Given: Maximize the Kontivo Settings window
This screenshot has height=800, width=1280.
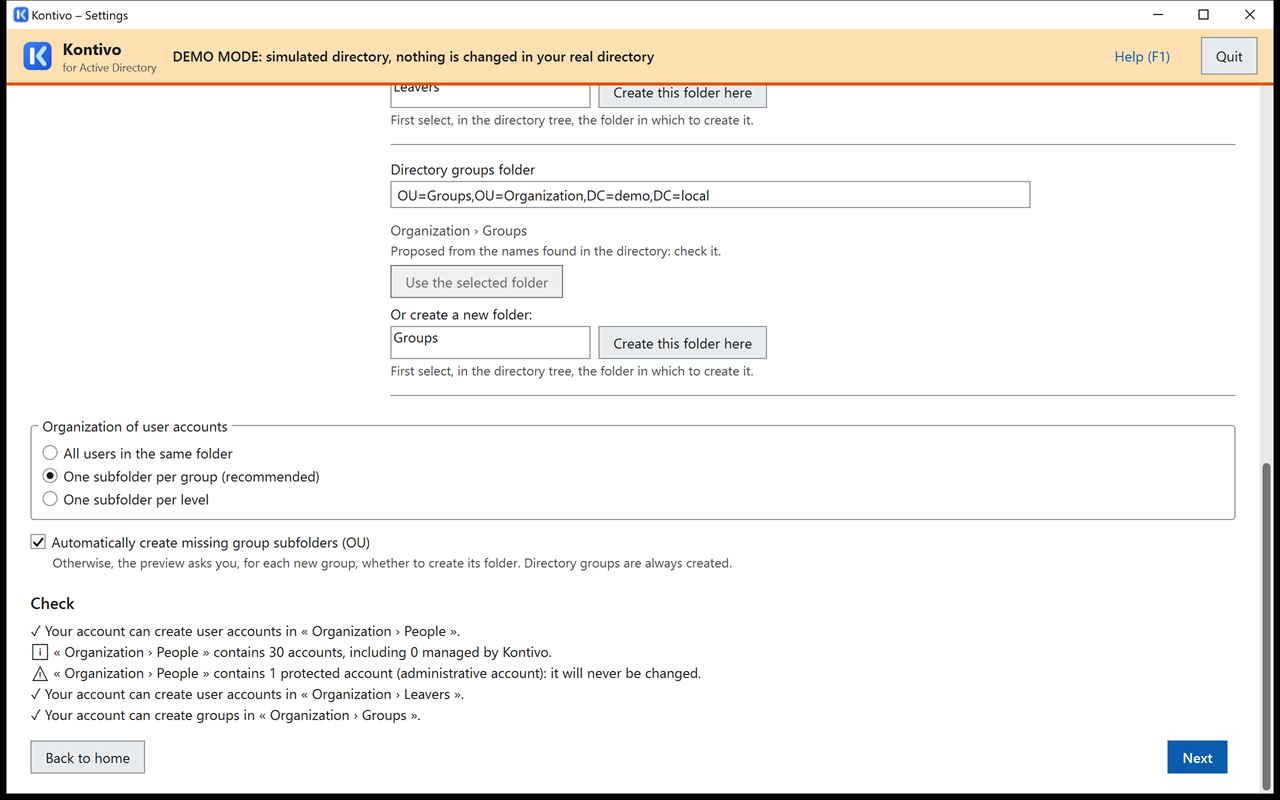Looking at the screenshot, I should click(x=1203, y=15).
